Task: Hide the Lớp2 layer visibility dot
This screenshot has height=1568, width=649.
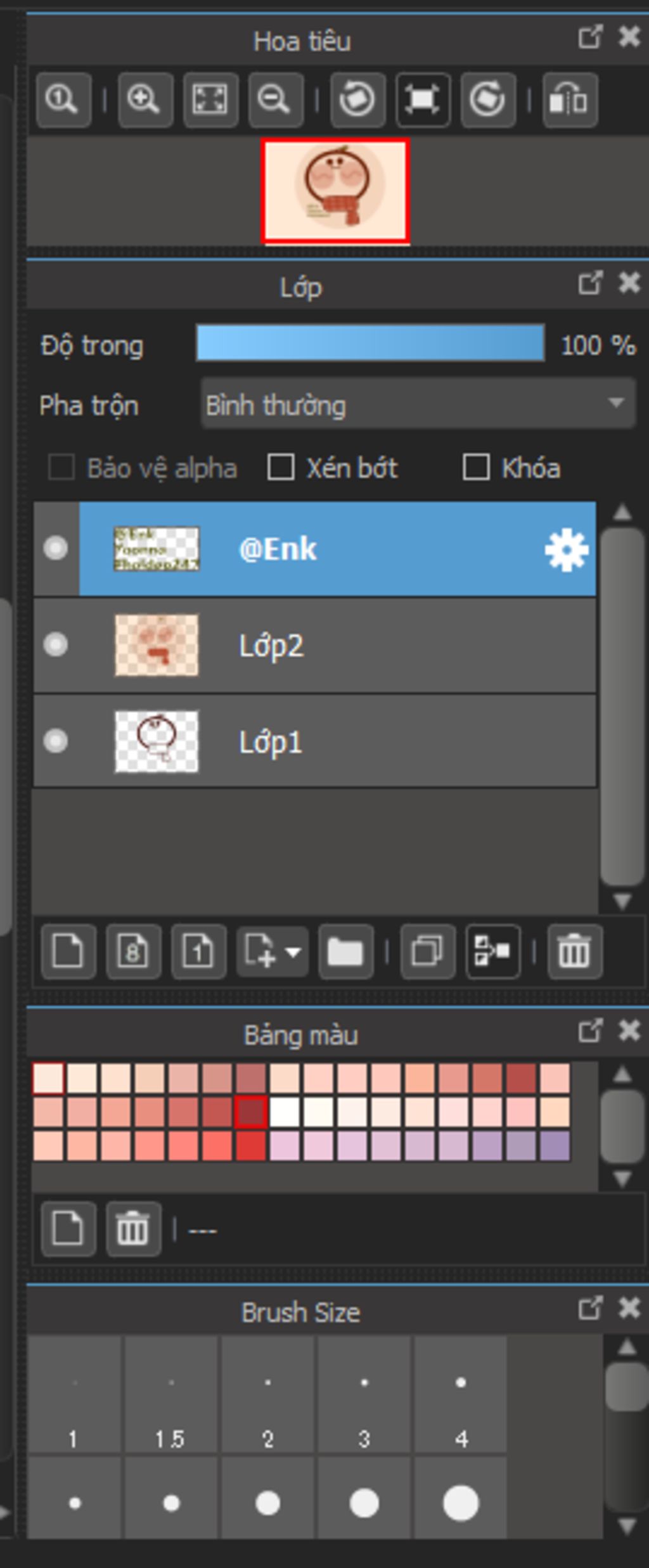Action: click(x=56, y=645)
